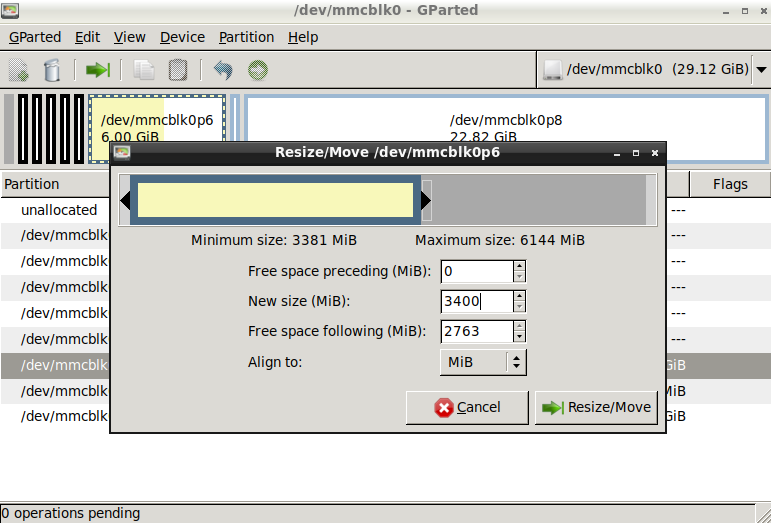Open the View menu

129,37
